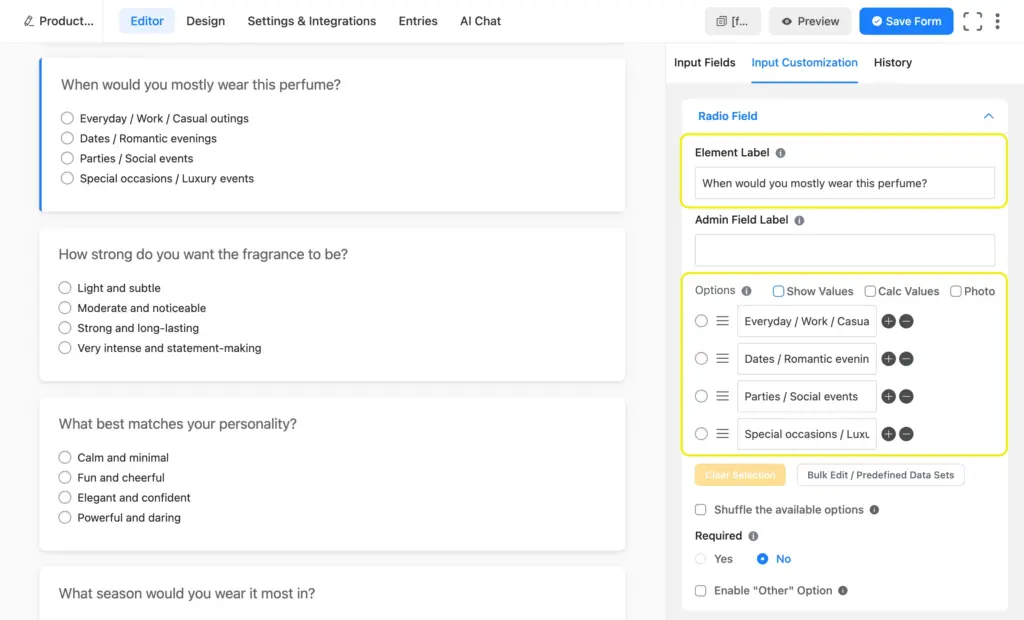Screen dimensions: 1024x620
Task: Enable the Calc Values checkbox
Action: tap(870, 291)
